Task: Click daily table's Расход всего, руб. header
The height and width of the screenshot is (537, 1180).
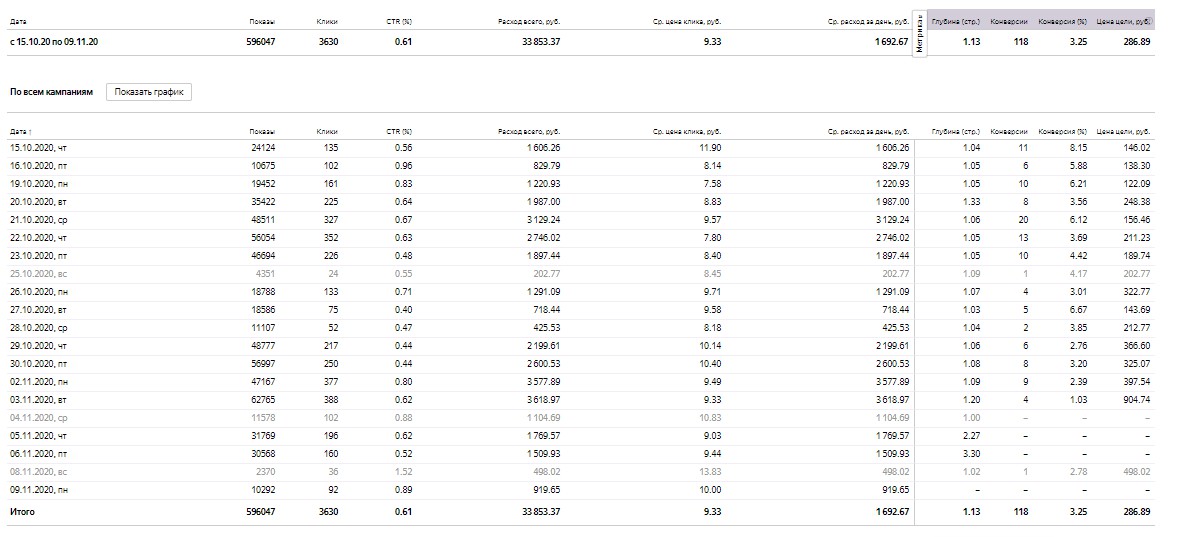Action: 528,132
